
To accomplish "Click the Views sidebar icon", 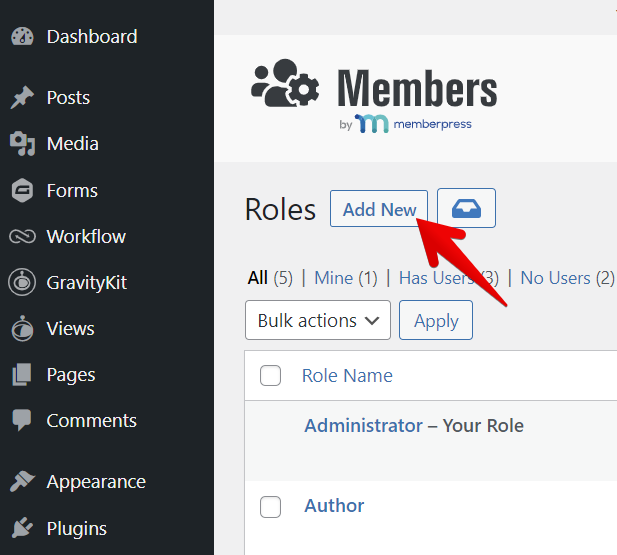I will pyautogui.click(x=22, y=329).
